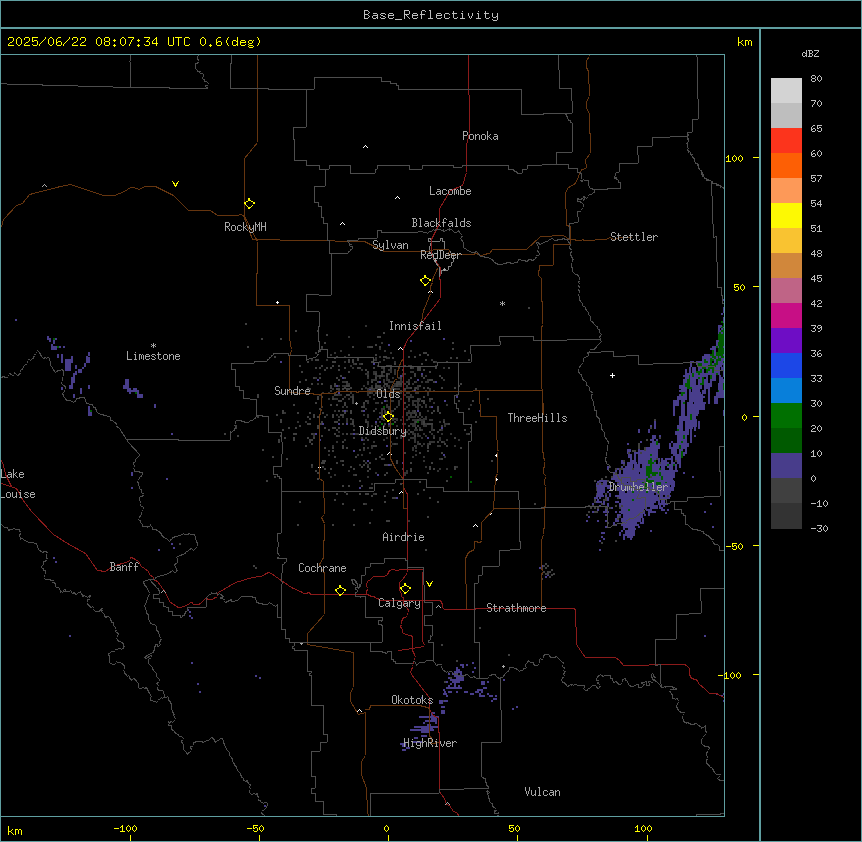The width and height of the screenshot is (862, 842).
Task: Select the Innisfail label
Action: [415, 326]
